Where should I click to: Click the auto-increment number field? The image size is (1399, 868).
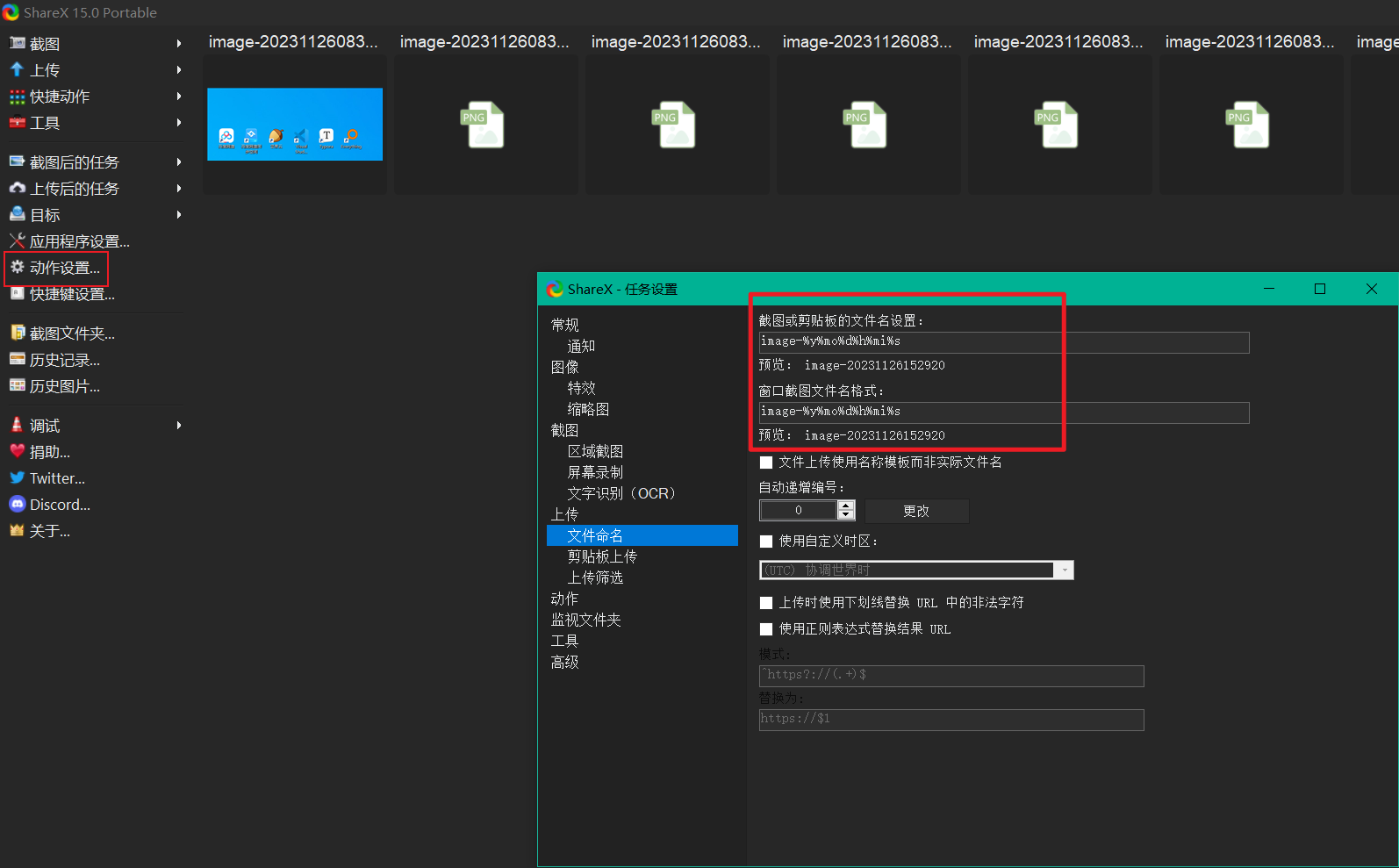point(799,510)
